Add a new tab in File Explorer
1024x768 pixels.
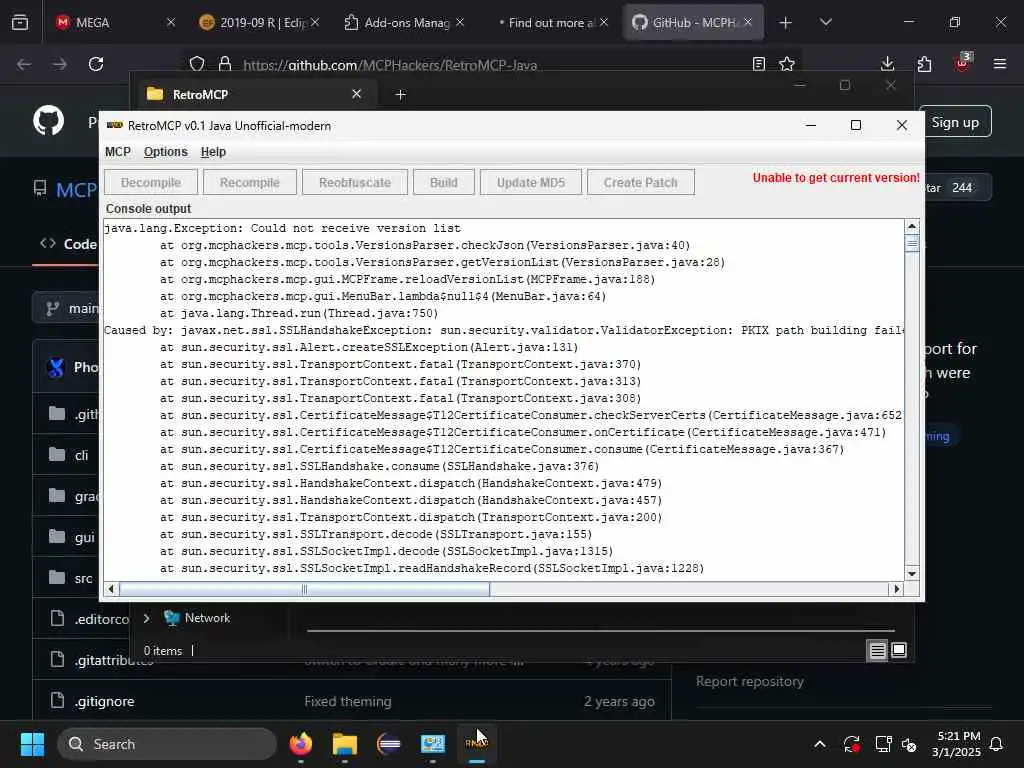[400, 95]
